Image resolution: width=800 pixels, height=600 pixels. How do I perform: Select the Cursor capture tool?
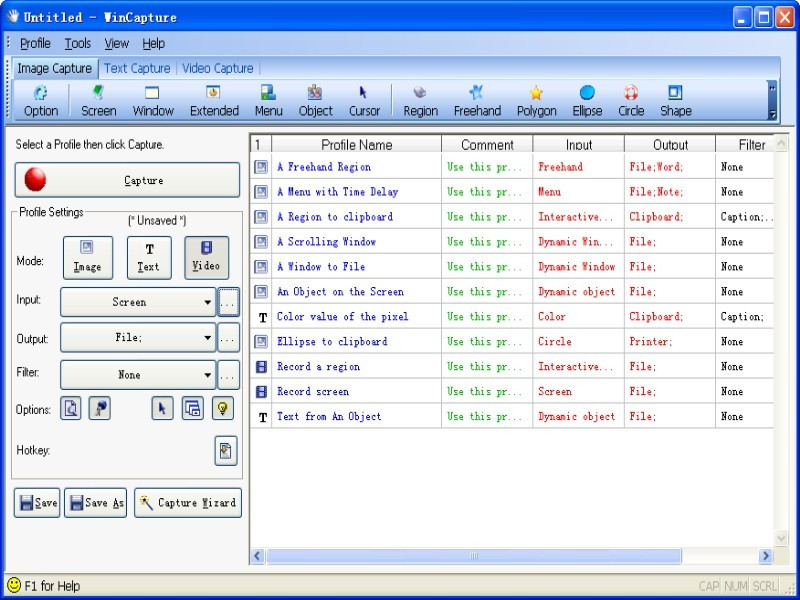pyautogui.click(x=364, y=101)
